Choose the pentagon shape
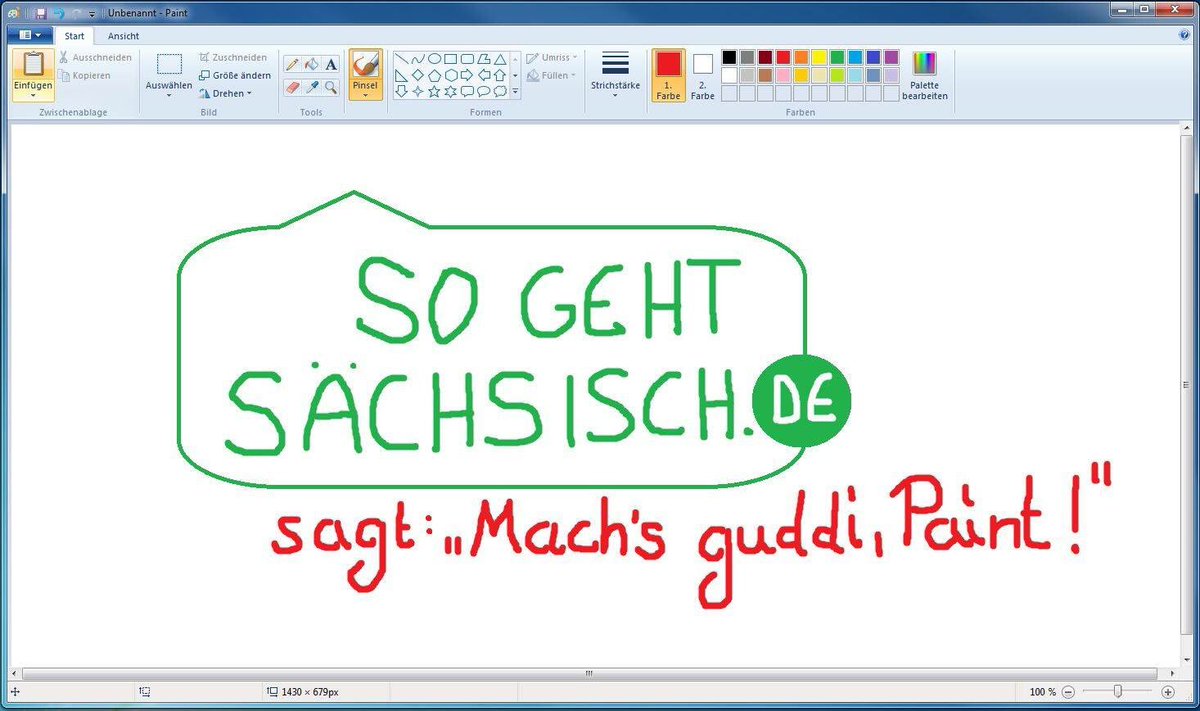 coord(434,75)
